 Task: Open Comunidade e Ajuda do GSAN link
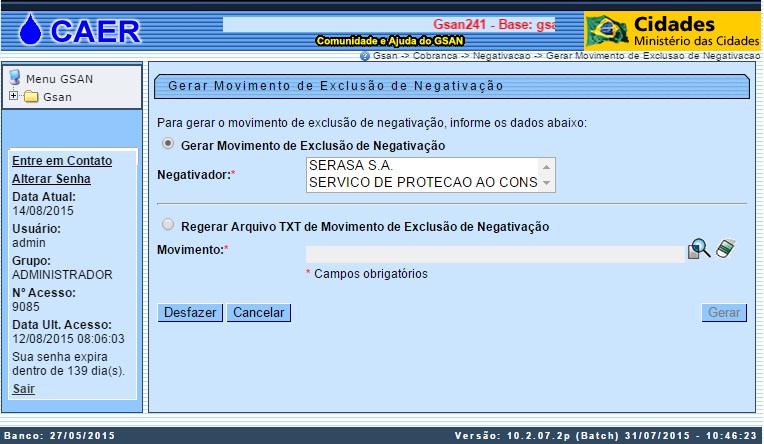tap(390, 41)
